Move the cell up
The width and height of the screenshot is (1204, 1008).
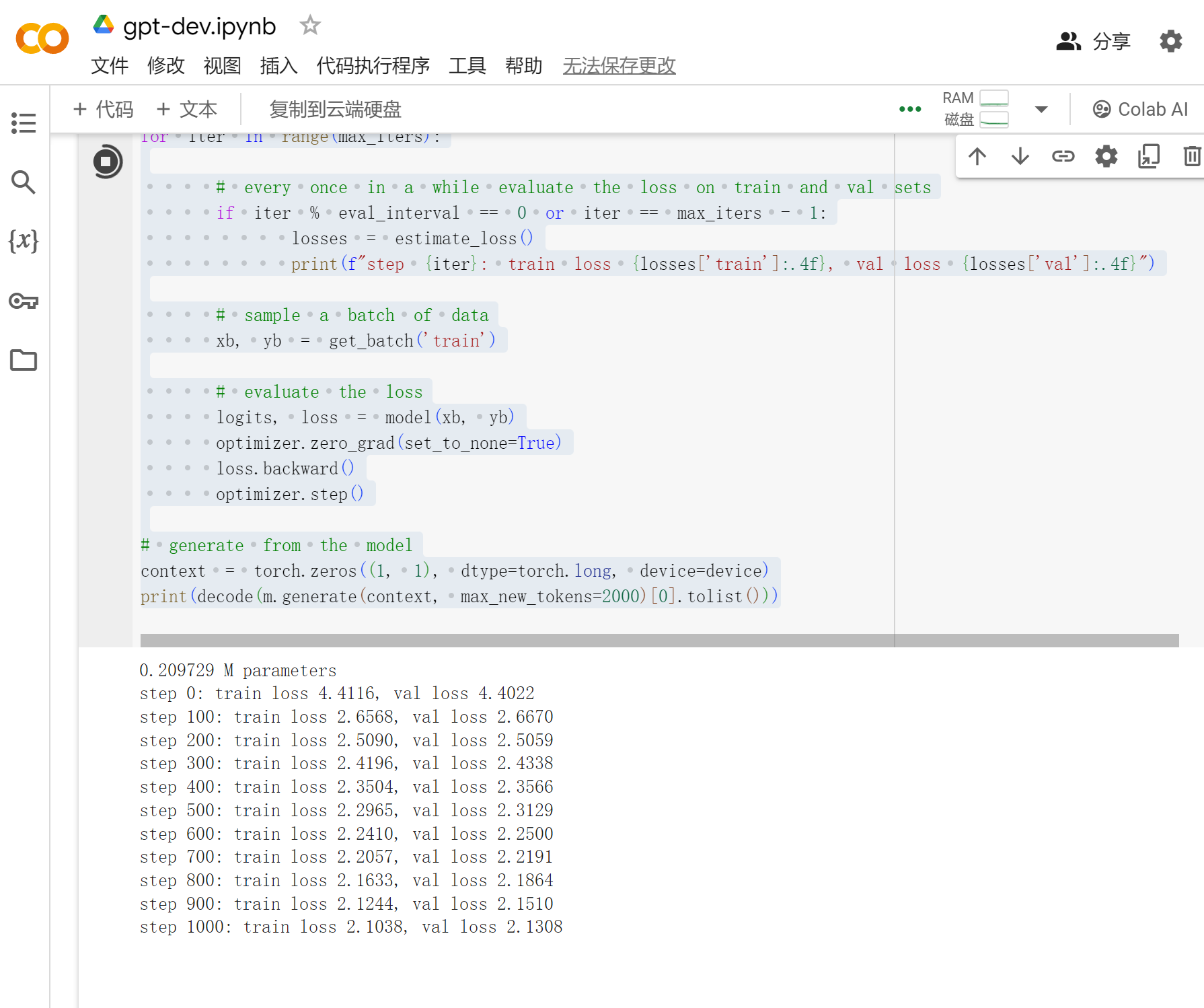click(x=977, y=156)
